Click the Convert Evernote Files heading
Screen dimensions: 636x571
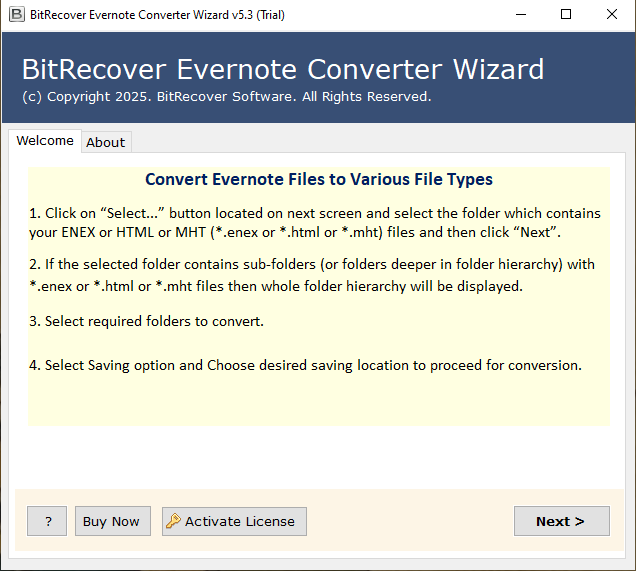[318, 180]
